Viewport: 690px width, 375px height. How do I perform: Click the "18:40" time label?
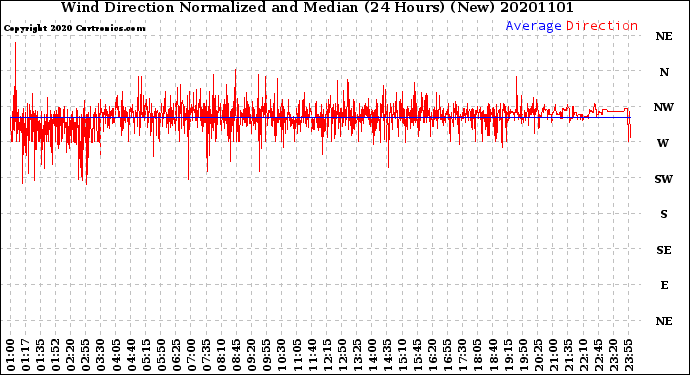492,355
